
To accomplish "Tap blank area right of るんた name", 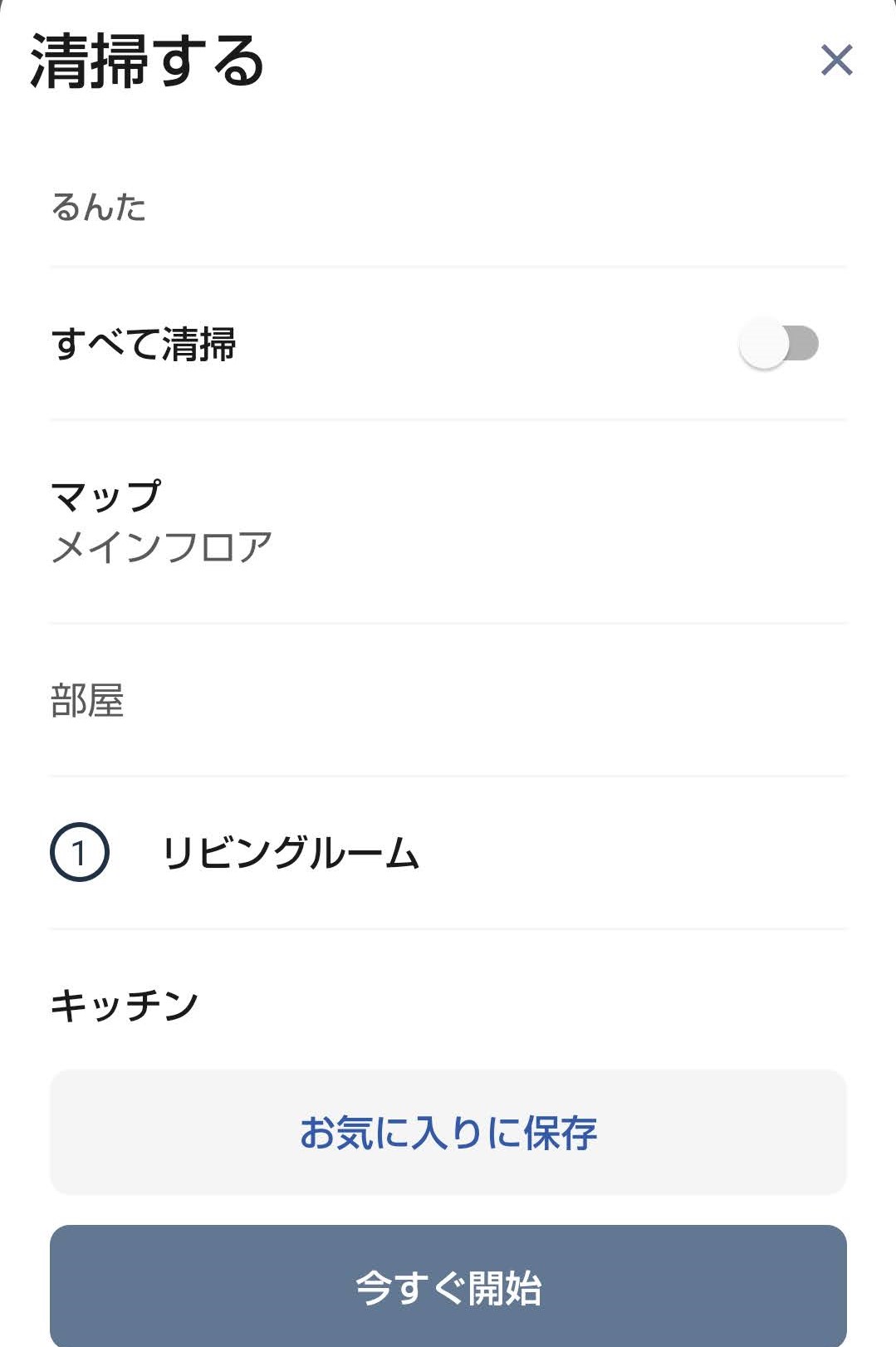I will (x=497, y=207).
